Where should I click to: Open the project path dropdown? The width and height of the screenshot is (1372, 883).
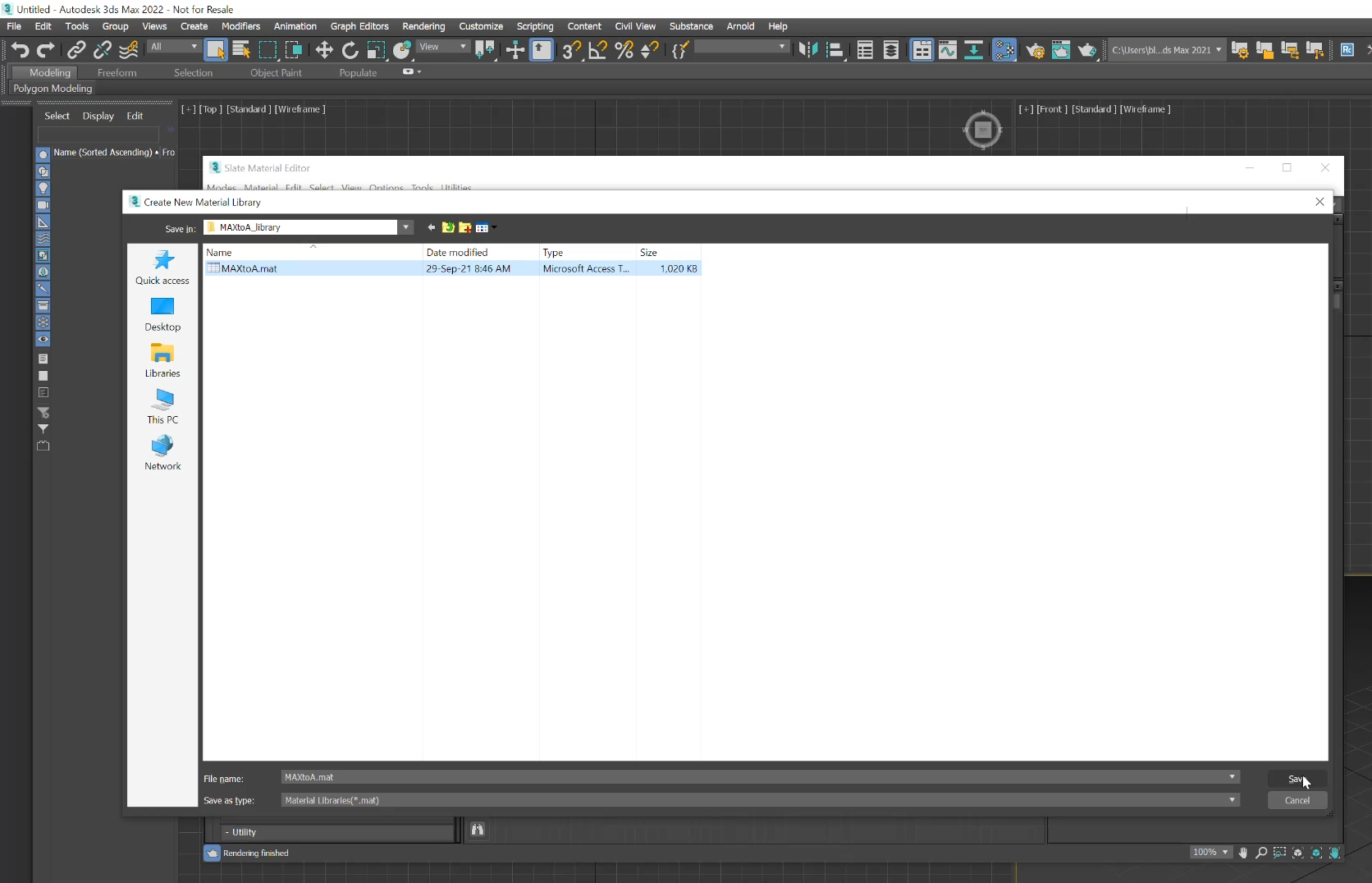(x=1166, y=50)
